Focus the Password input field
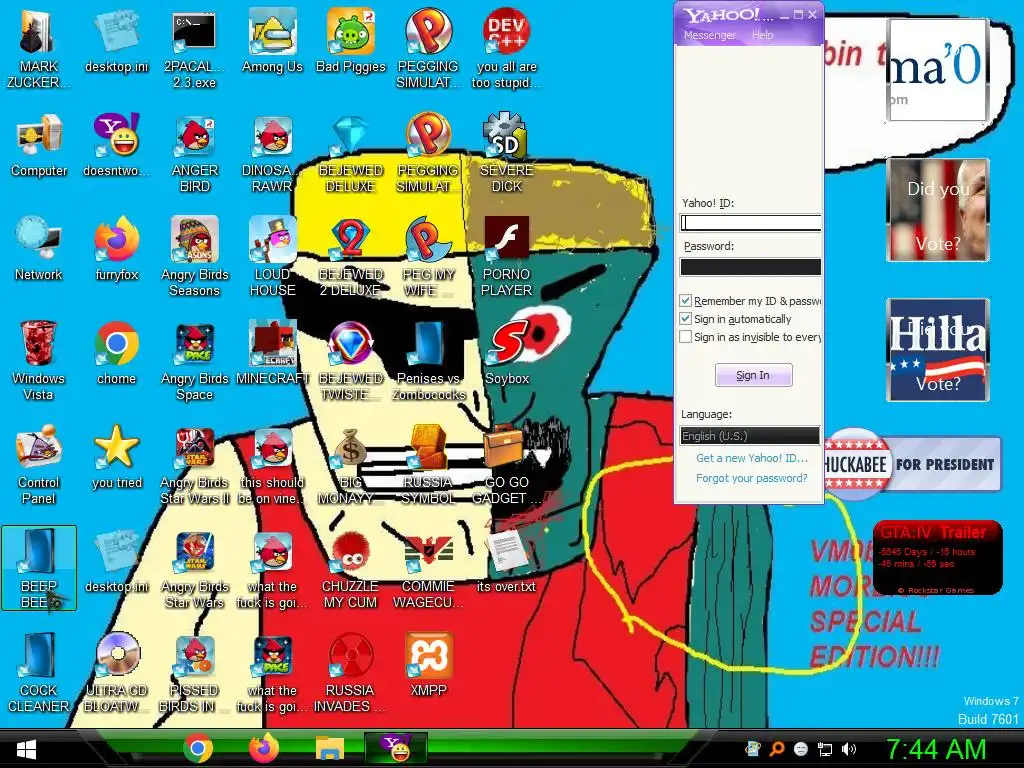Image resolution: width=1024 pixels, height=768 pixels. [x=750, y=266]
